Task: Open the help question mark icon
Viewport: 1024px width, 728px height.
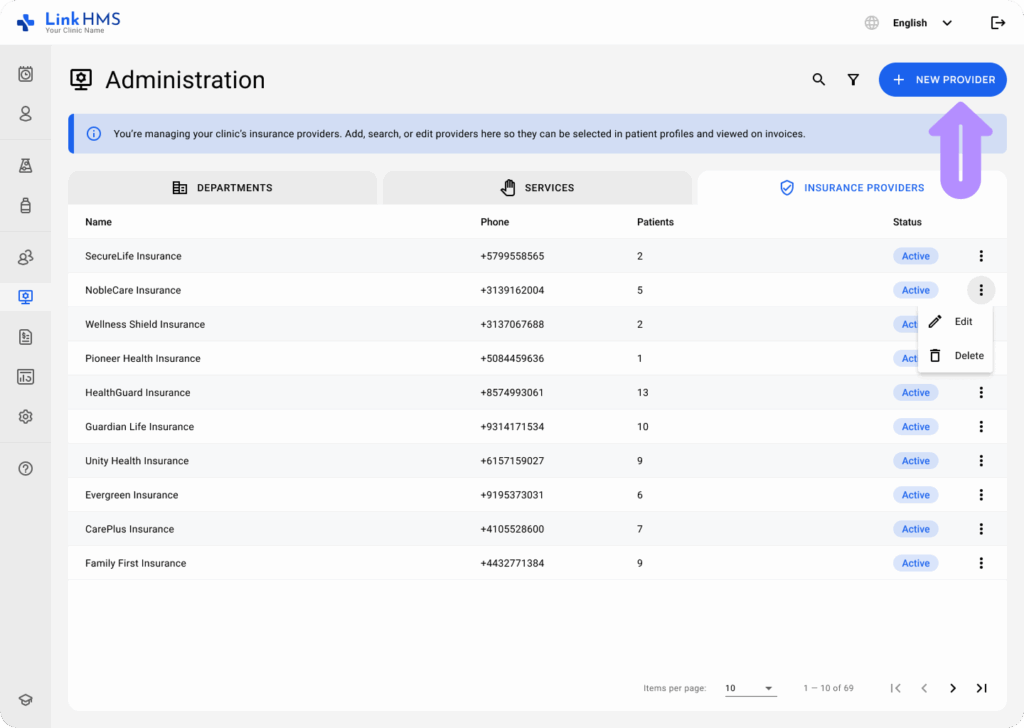Action: (26, 469)
